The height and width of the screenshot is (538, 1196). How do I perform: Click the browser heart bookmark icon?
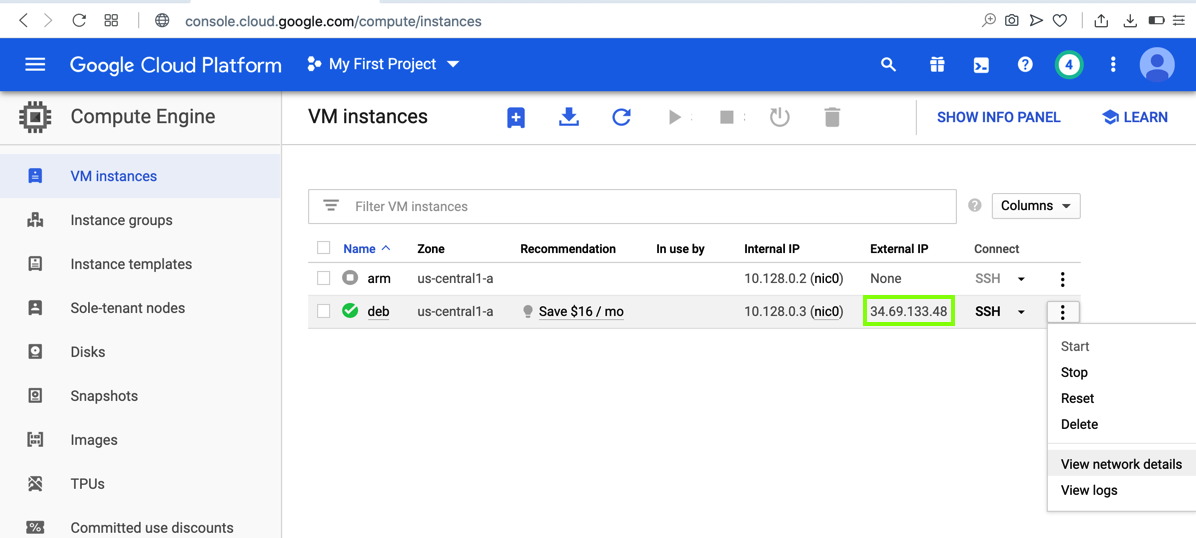1059,21
